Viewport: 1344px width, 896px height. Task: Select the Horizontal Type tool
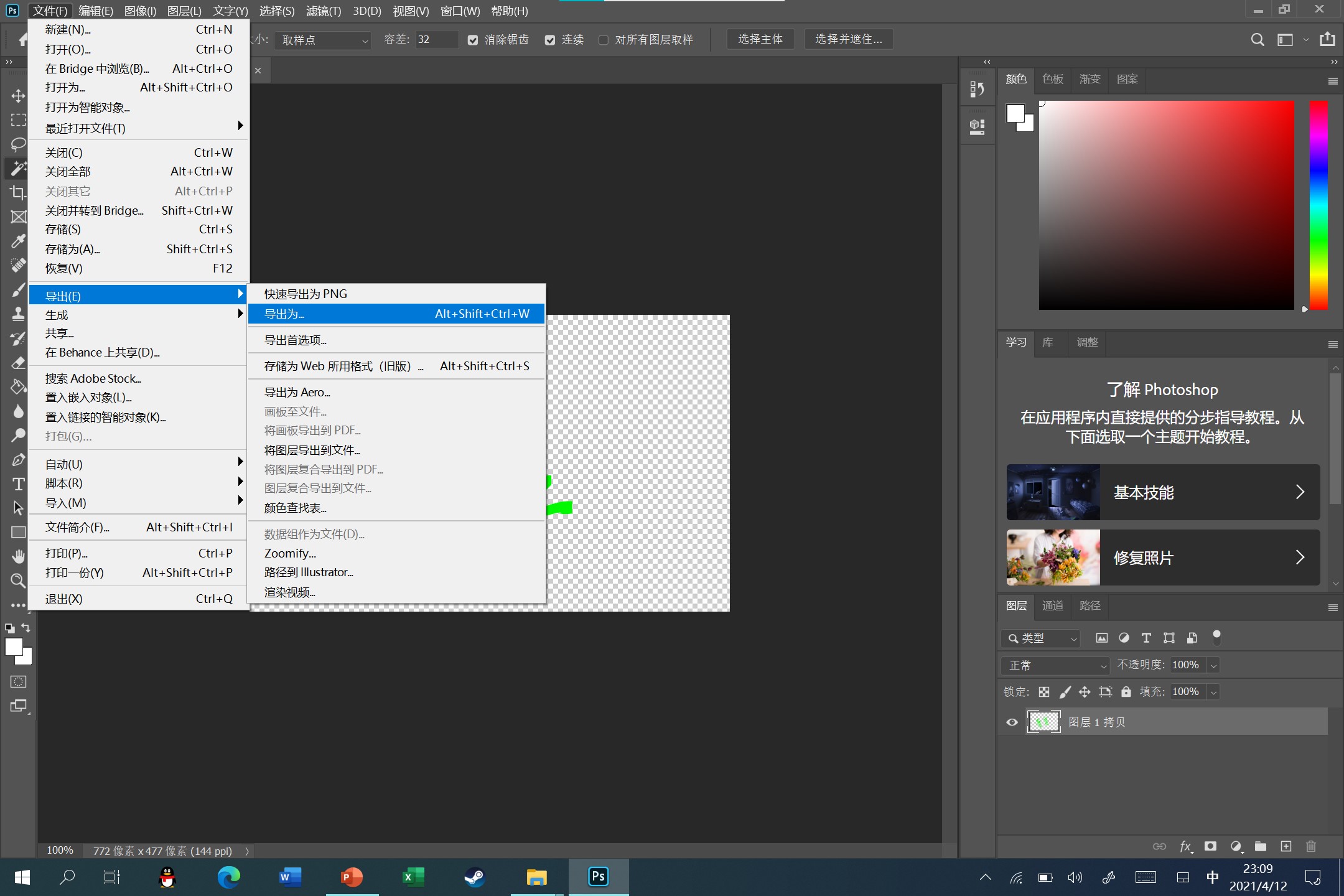tap(18, 483)
